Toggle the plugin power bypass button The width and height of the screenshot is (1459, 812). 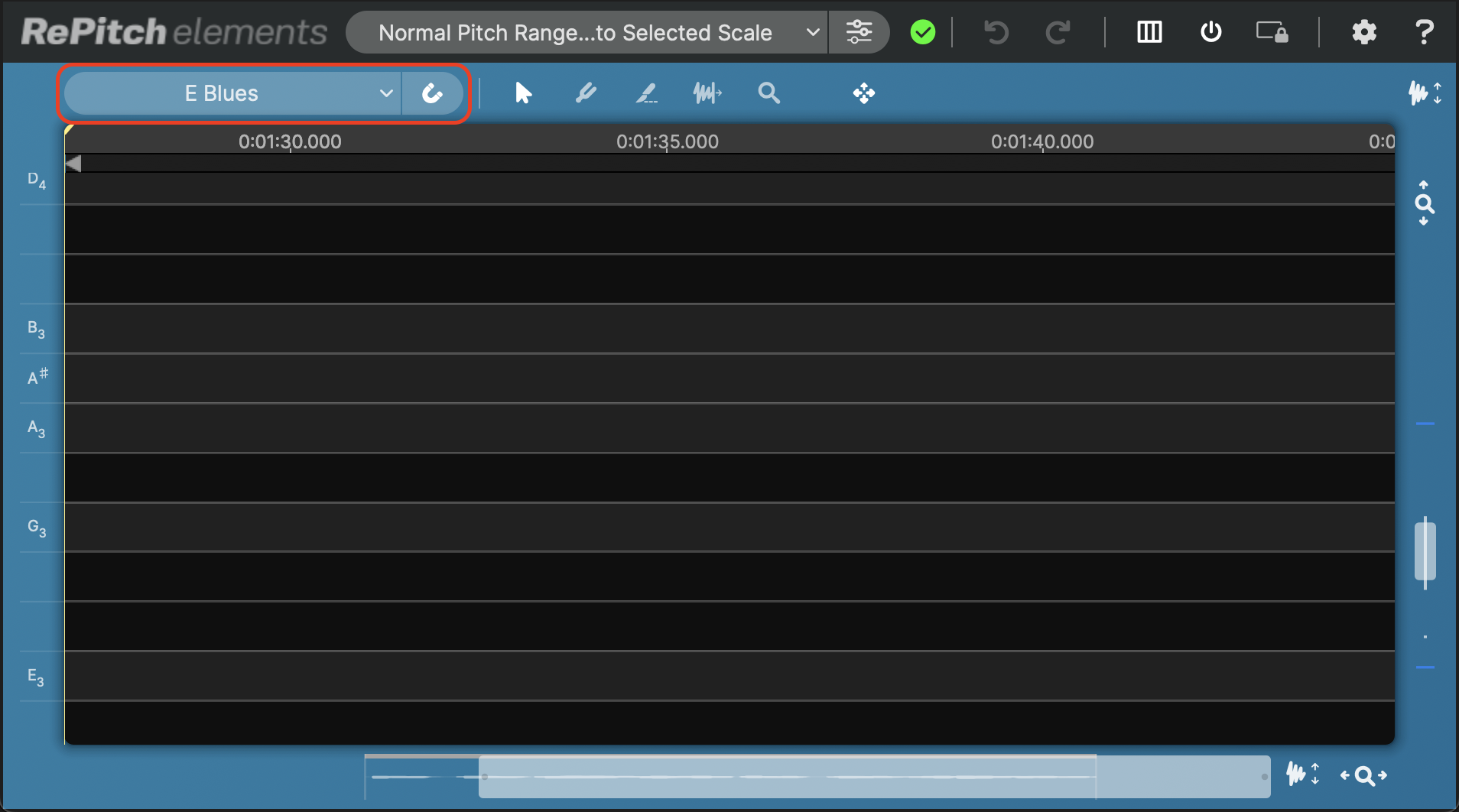[1210, 32]
